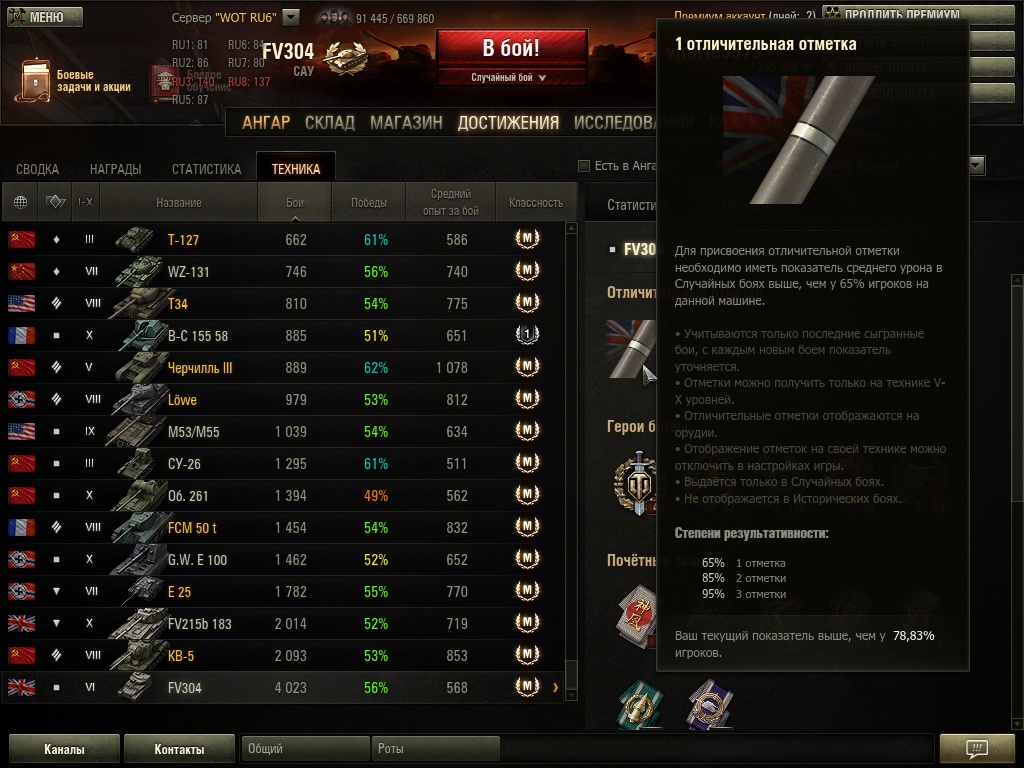Expand FV304 row details arrow
This screenshot has height=768, width=1024.
[555, 687]
